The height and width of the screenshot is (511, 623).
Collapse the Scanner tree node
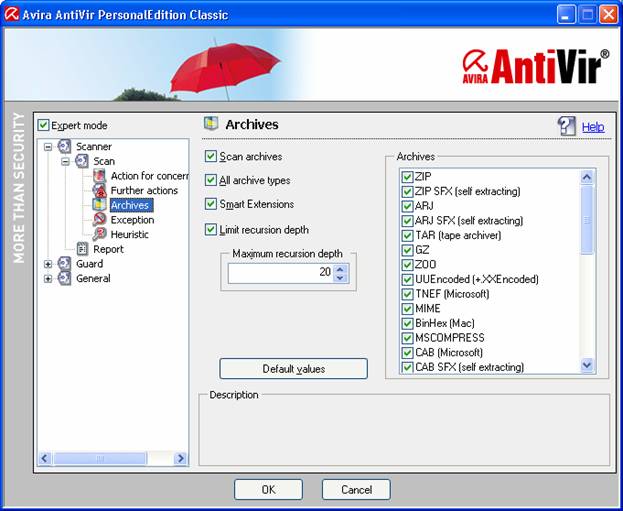(x=48, y=147)
